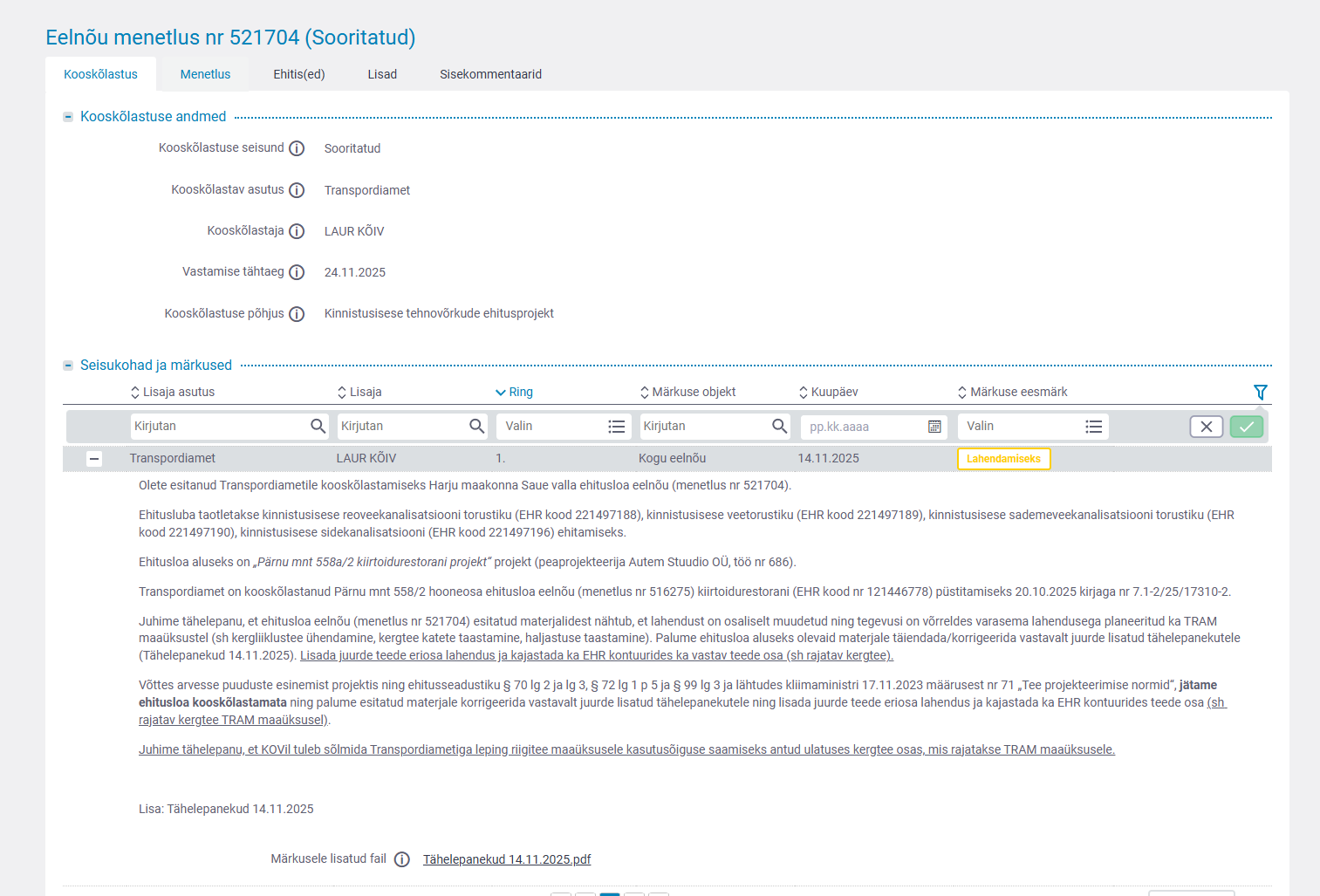Click the table filter funnel icon
Screen dimensions: 1320x896
[1260, 393]
